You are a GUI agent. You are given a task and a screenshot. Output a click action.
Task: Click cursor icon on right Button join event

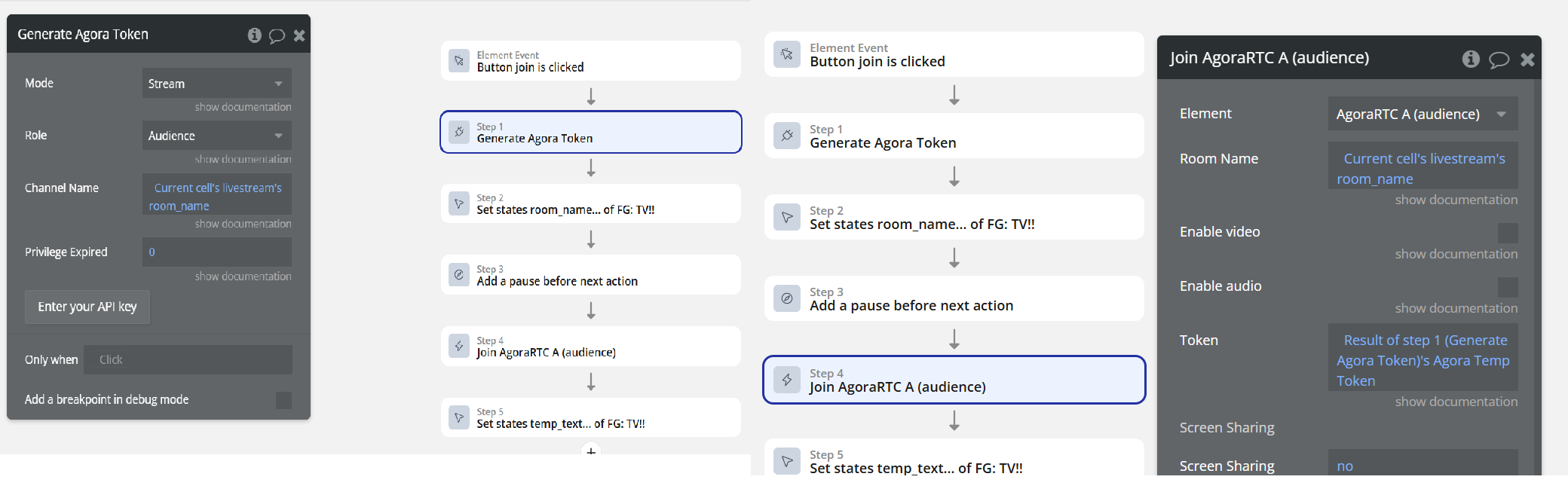coord(787,54)
